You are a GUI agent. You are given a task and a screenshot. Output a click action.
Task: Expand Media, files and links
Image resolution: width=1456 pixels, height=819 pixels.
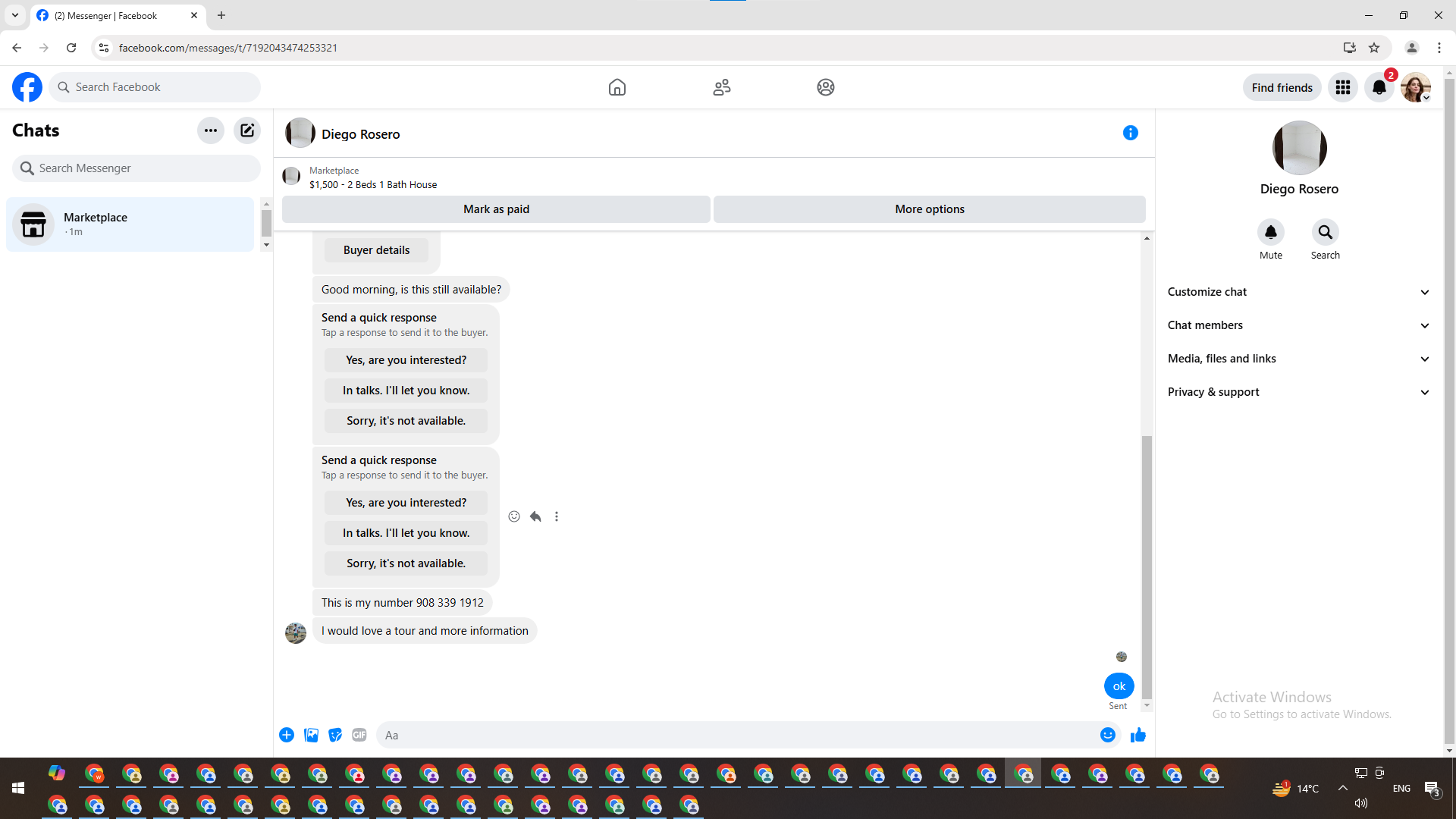click(x=1298, y=359)
